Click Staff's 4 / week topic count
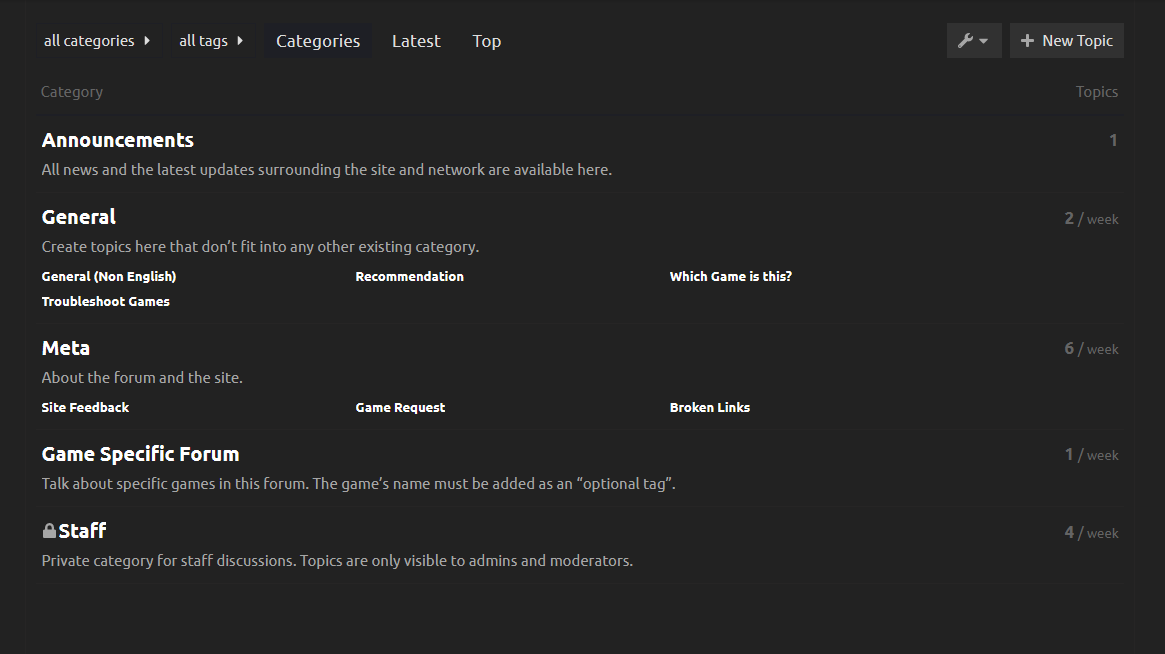The image size is (1165, 654). (x=1091, y=533)
